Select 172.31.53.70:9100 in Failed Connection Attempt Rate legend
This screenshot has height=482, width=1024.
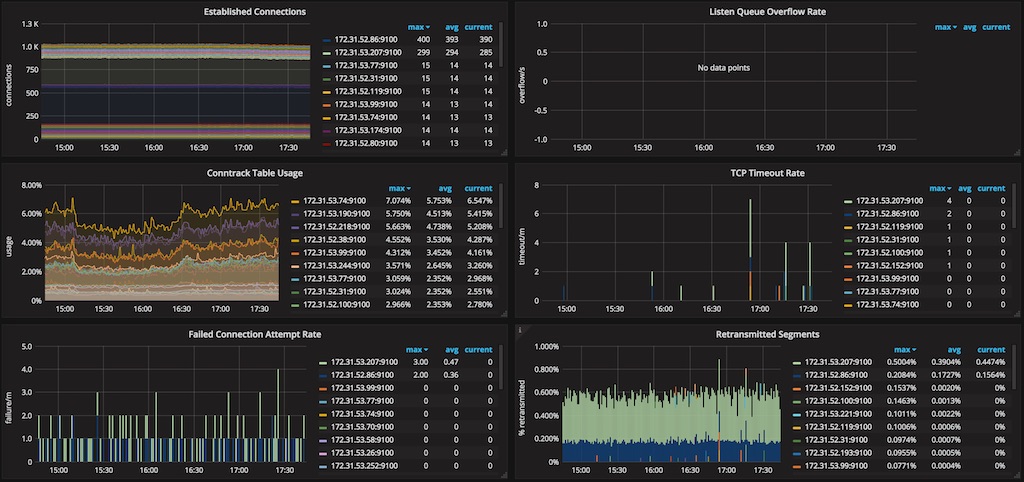click(x=362, y=427)
